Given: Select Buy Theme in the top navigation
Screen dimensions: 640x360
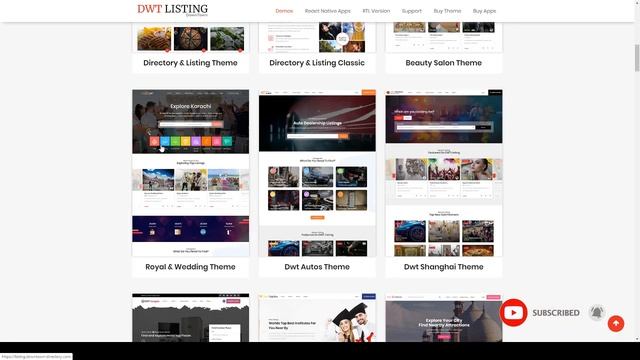Looking at the screenshot, I should [447, 11].
